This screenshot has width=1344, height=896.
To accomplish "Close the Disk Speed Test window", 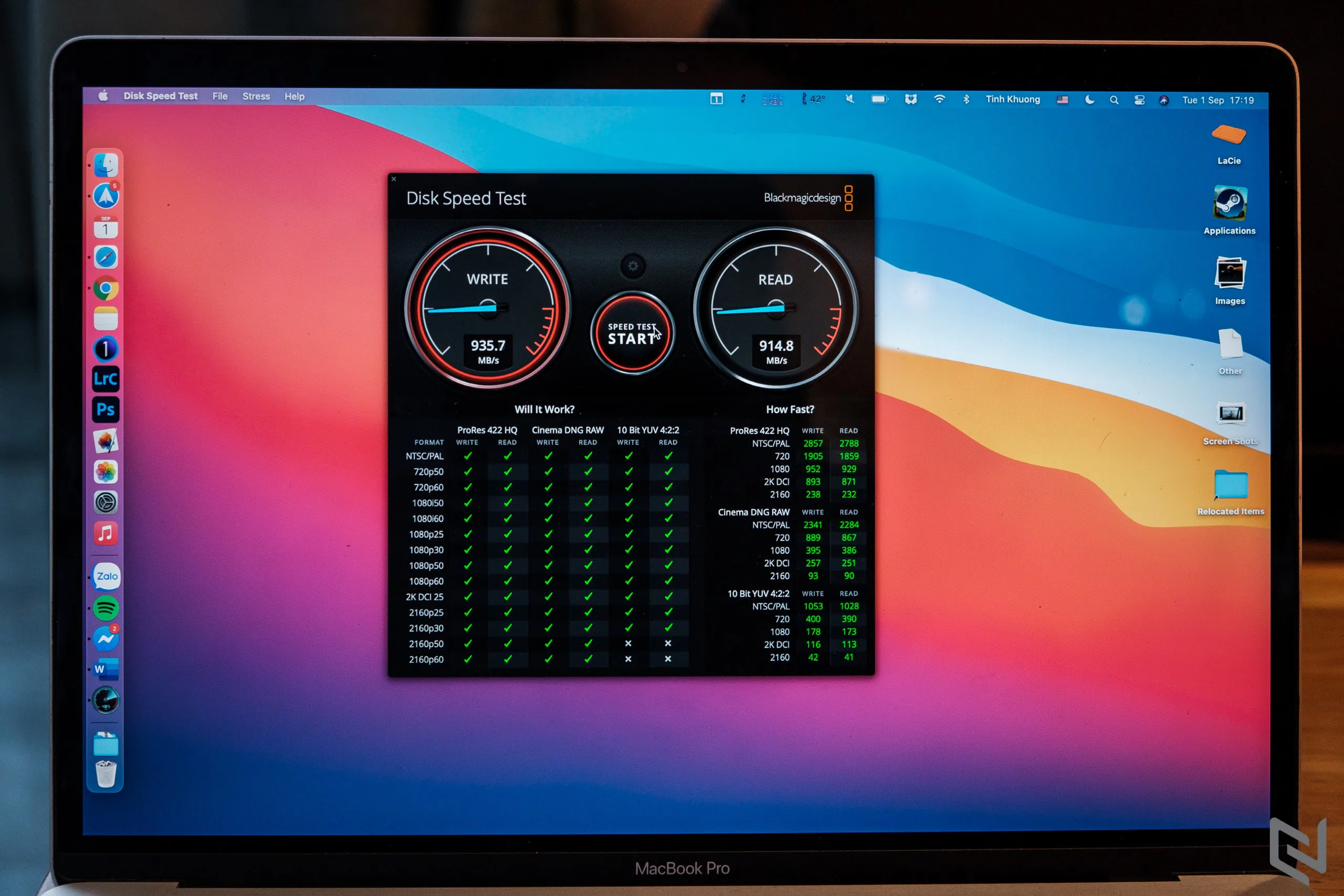I will pyautogui.click(x=394, y=180).
